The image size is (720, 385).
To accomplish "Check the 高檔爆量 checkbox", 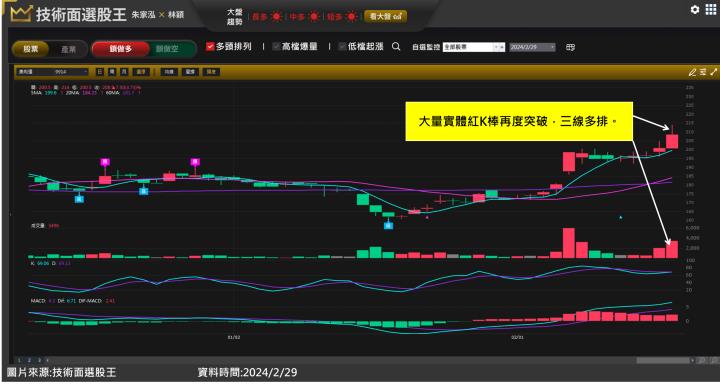I will [x=276, y=46].
